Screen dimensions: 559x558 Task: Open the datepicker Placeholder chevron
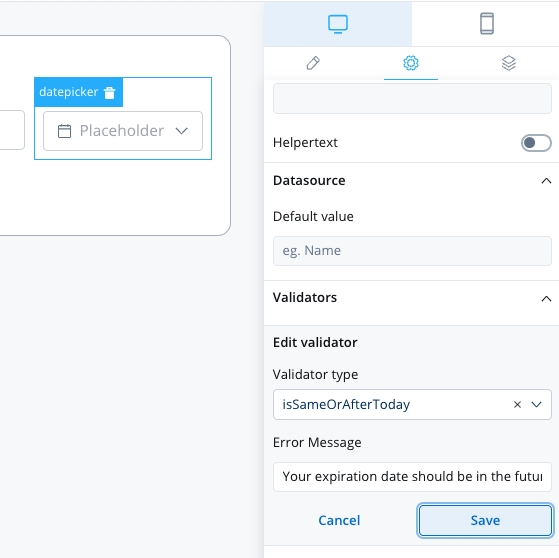click(181, 131)
